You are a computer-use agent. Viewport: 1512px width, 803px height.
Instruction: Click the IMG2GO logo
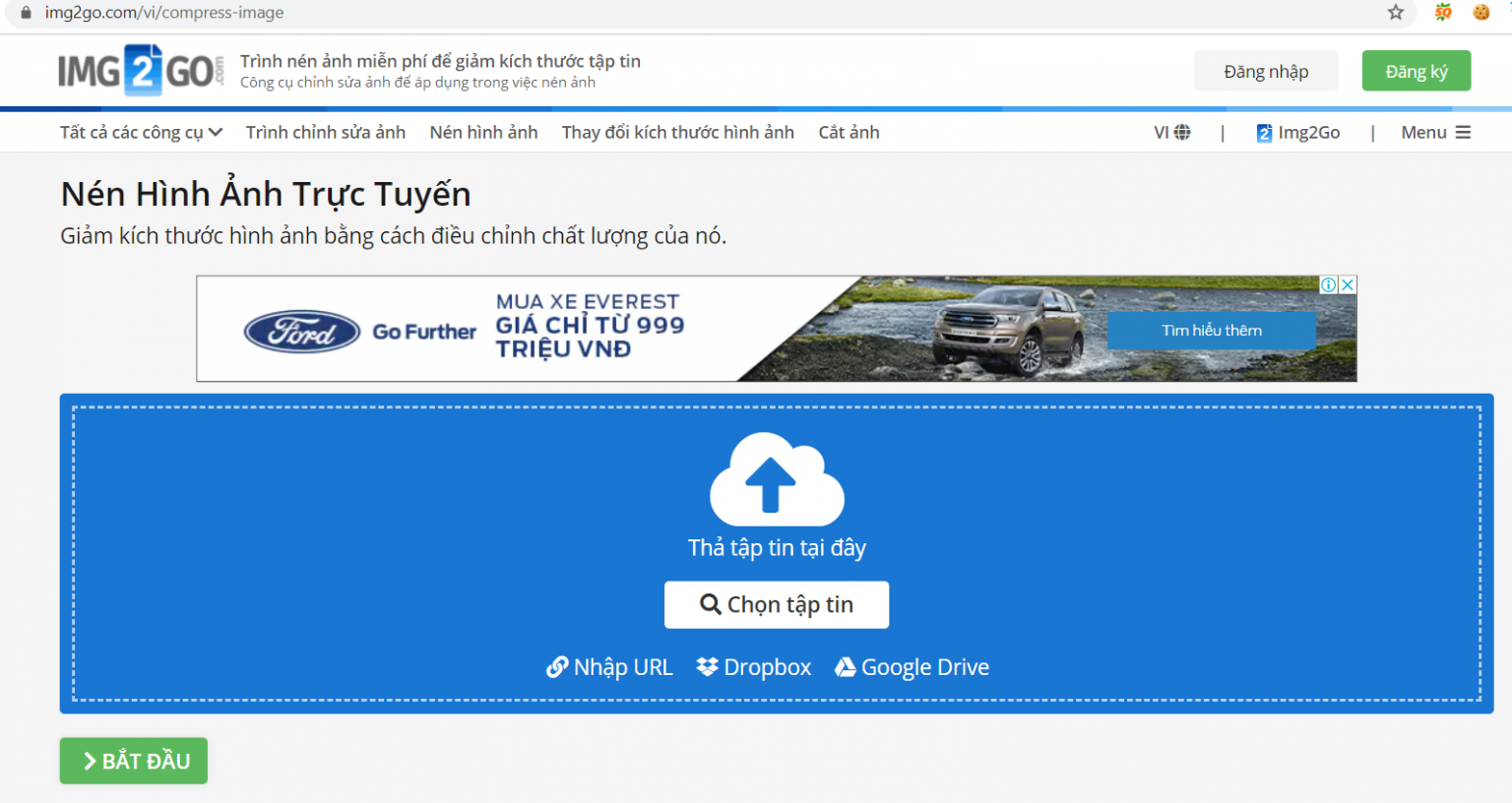click(141, 70)
